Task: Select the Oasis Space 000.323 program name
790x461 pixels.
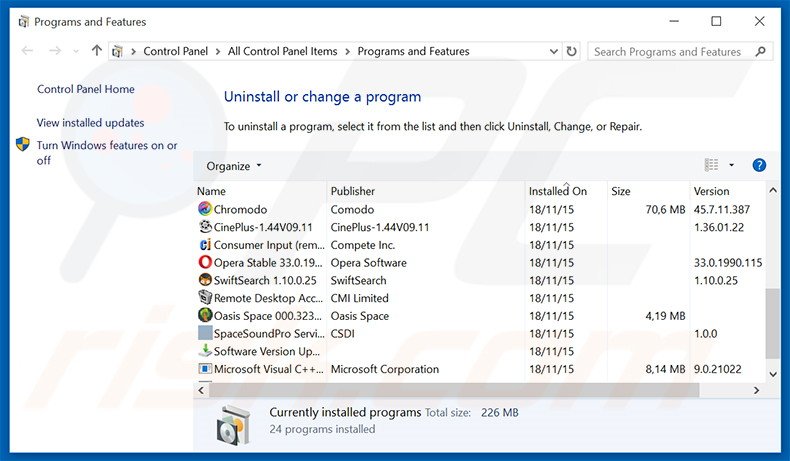Action: 268,316
